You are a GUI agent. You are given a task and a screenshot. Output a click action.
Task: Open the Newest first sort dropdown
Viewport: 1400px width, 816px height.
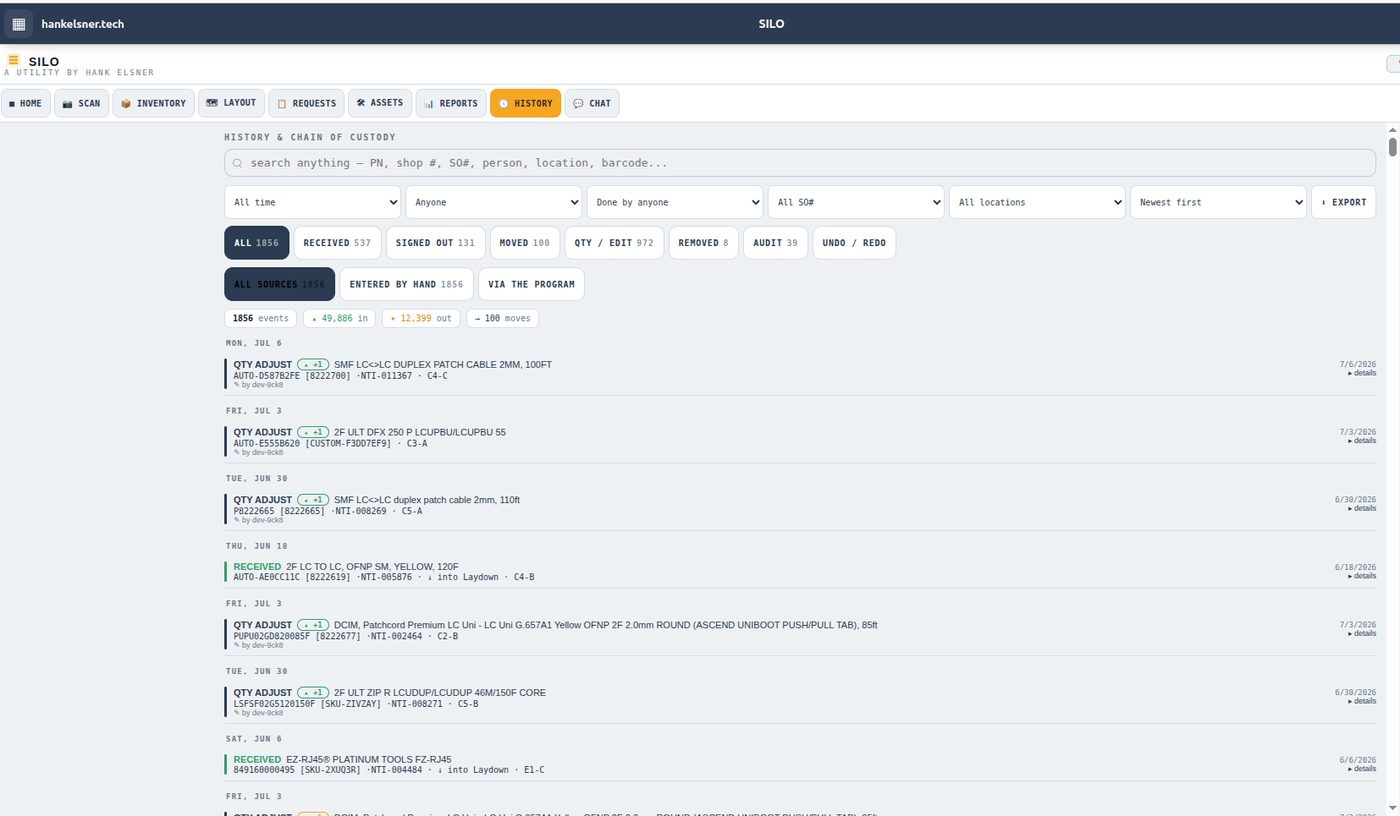[x=1218, y=202]
